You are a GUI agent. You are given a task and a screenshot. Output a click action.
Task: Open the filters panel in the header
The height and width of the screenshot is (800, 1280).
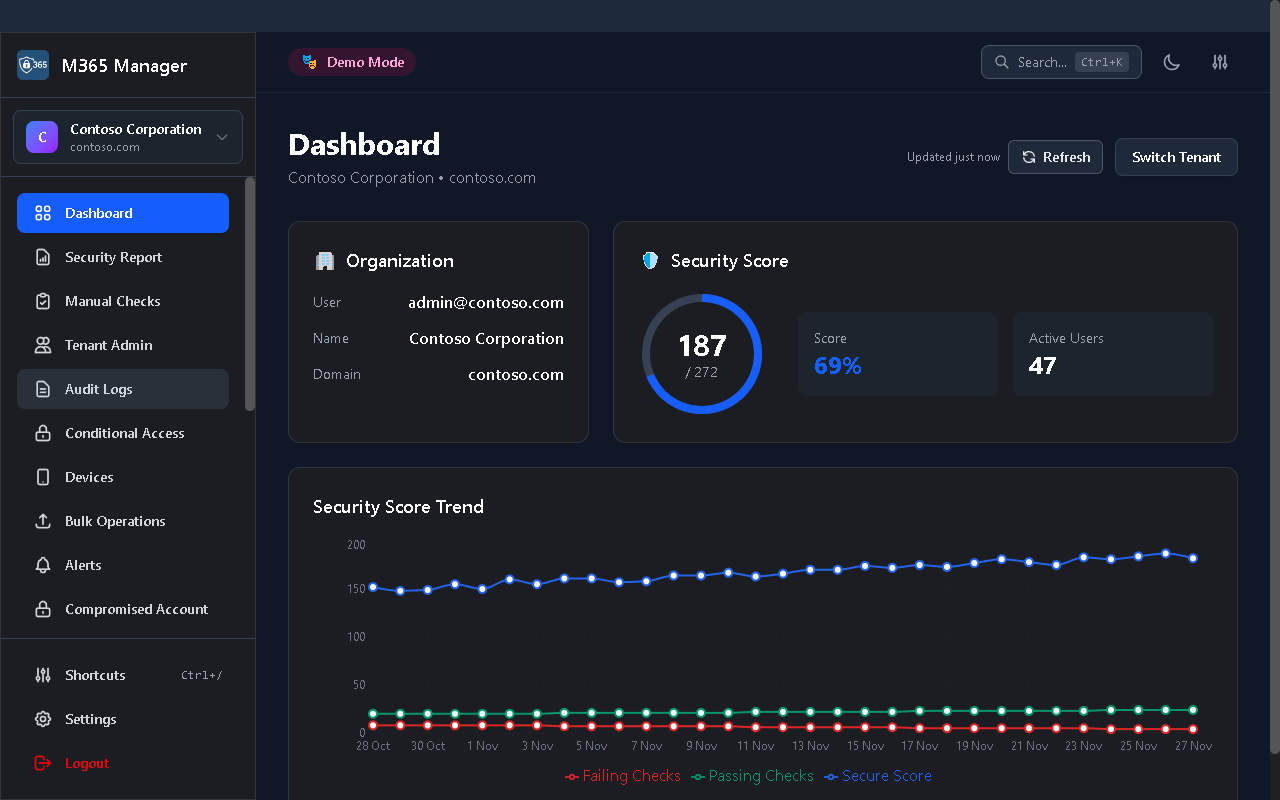[1220, 62]
